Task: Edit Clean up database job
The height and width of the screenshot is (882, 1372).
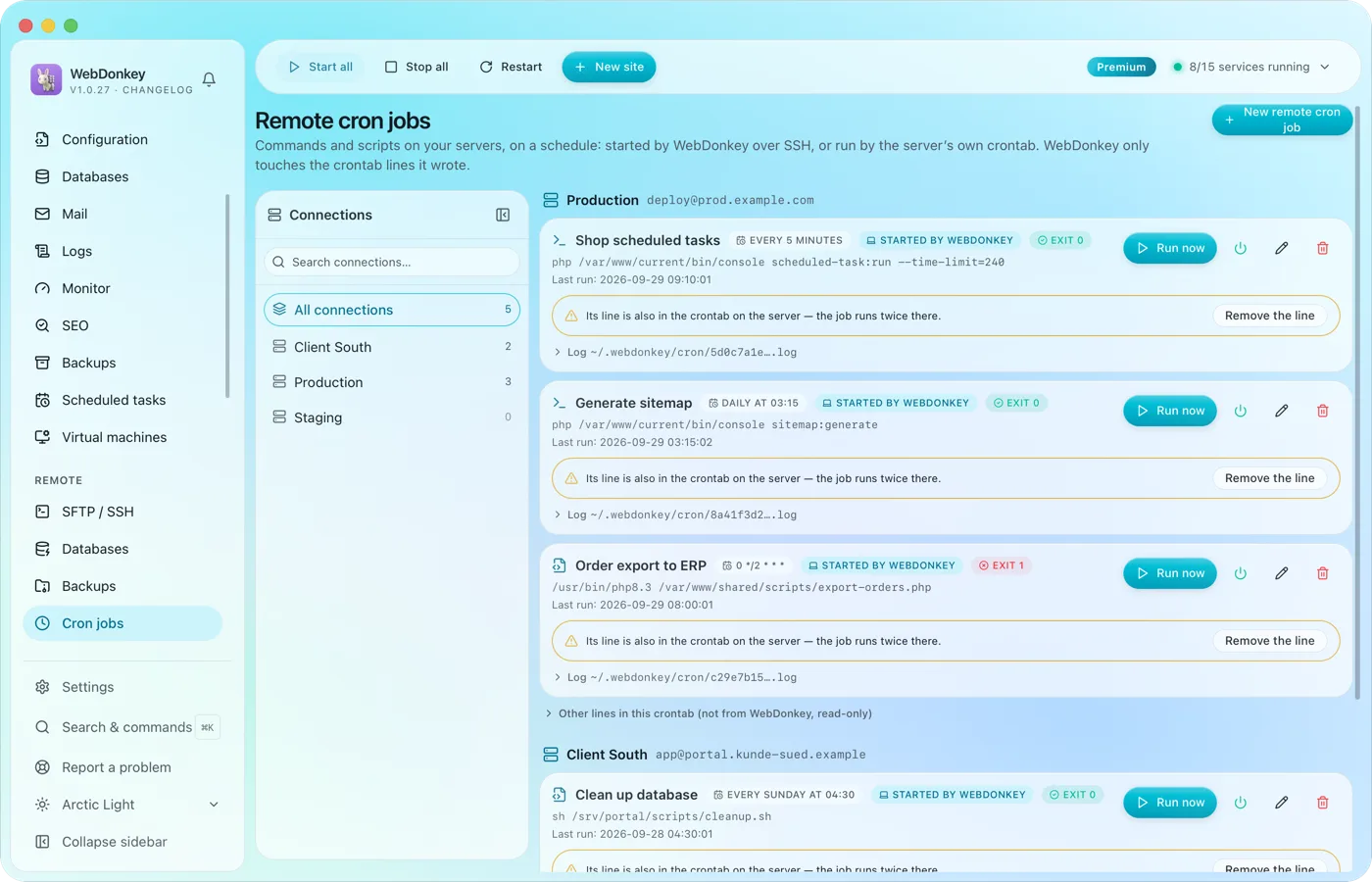Action: tap(1281, 803)
